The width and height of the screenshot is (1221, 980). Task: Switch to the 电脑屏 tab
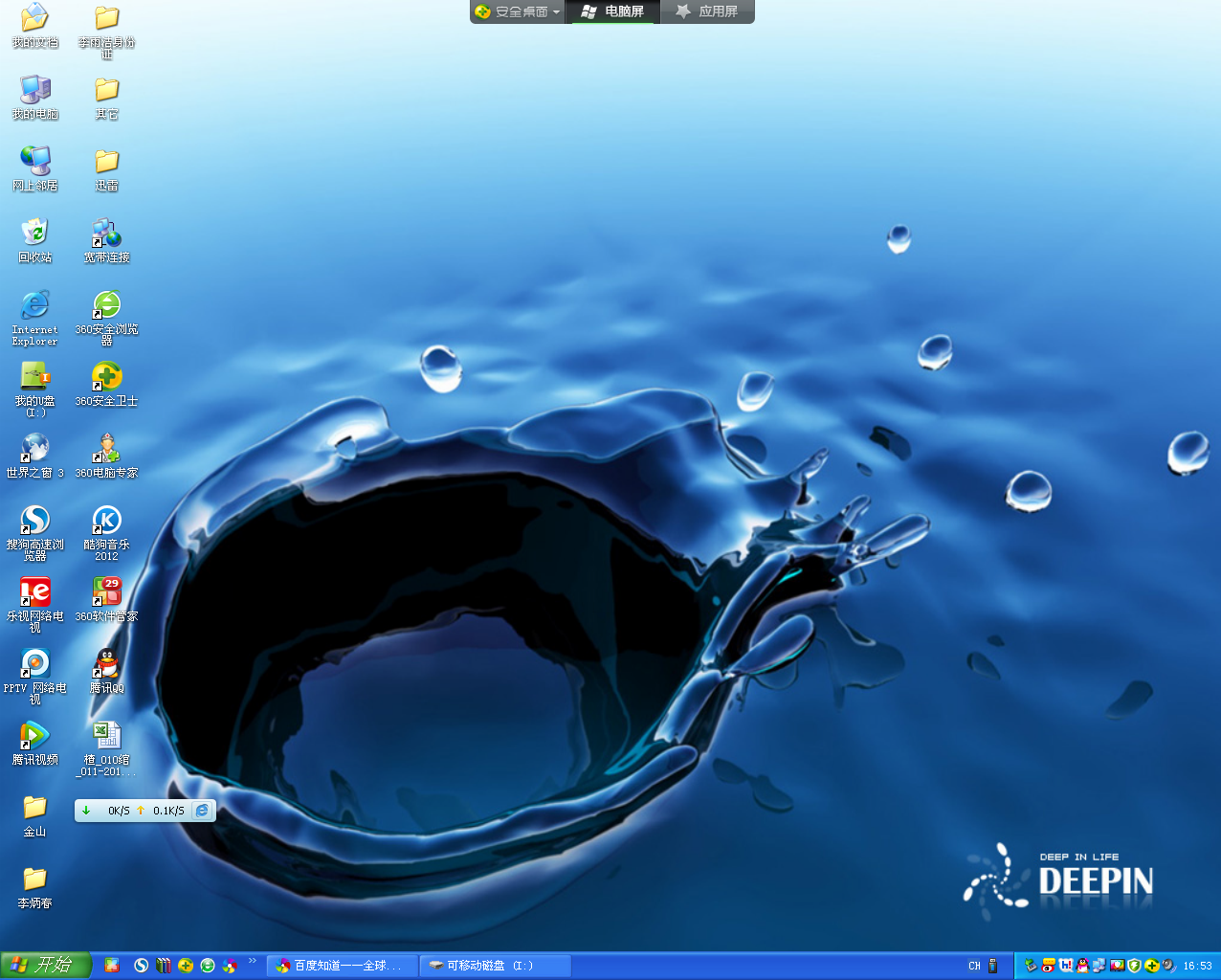pos(612,11)
